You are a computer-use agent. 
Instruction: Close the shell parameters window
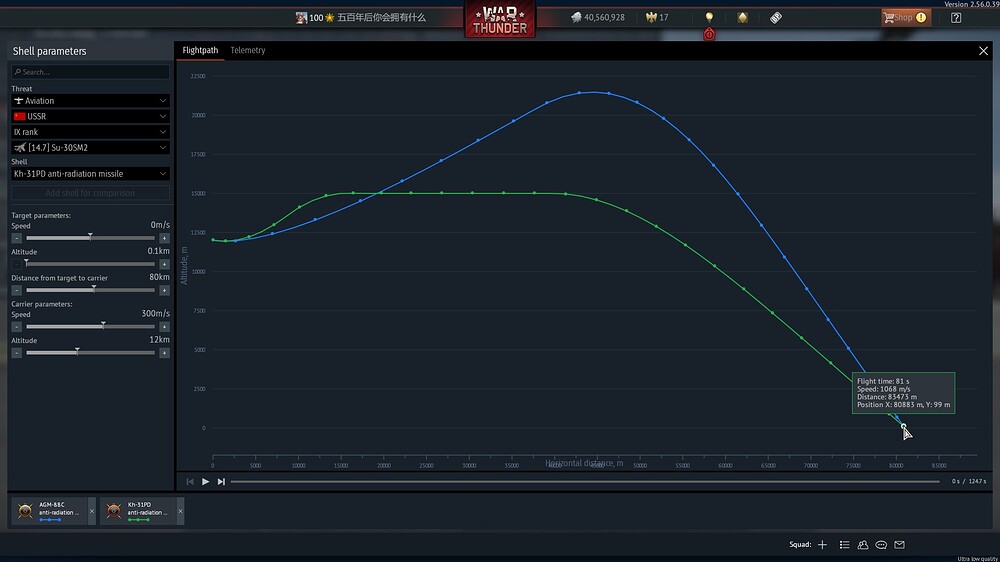[x=983, y=51]
